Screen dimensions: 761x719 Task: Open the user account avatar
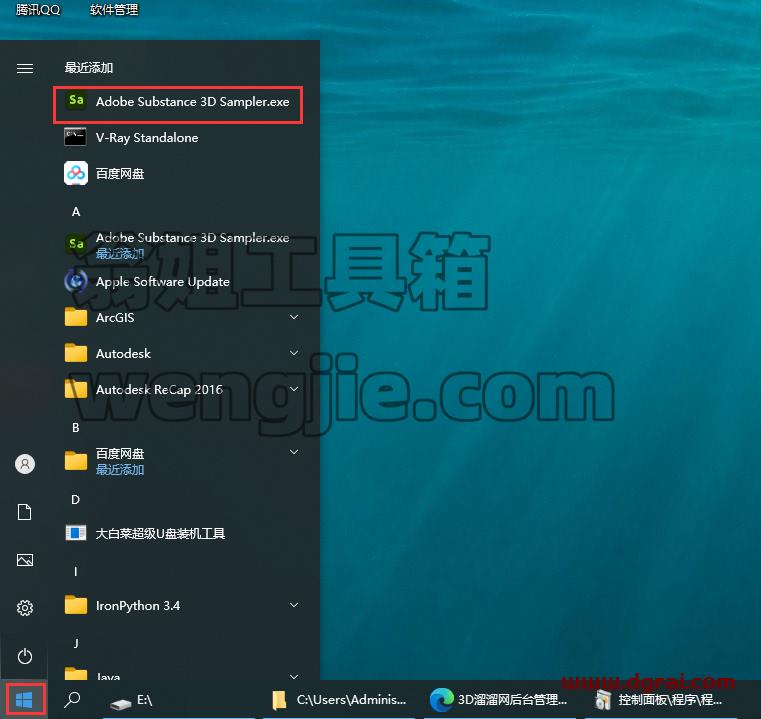(25, 464)
